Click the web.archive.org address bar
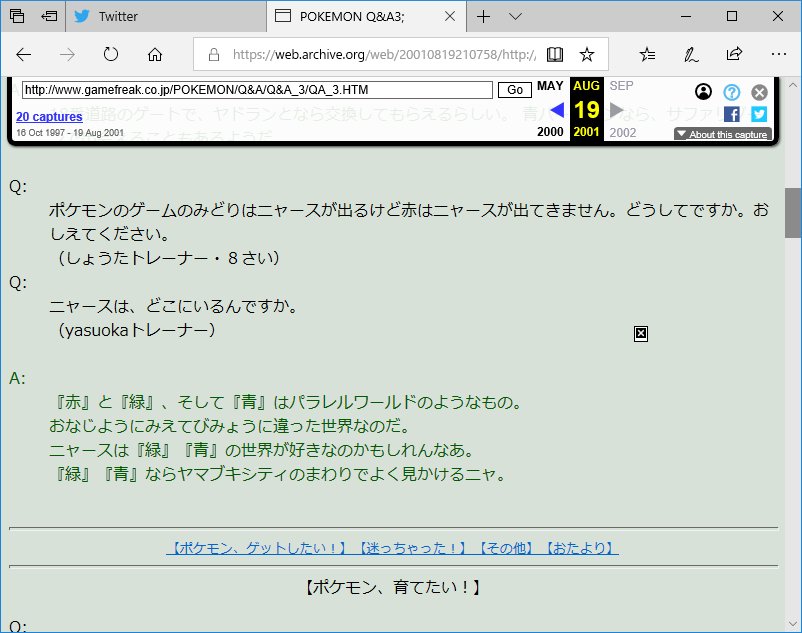 point(384,54)
